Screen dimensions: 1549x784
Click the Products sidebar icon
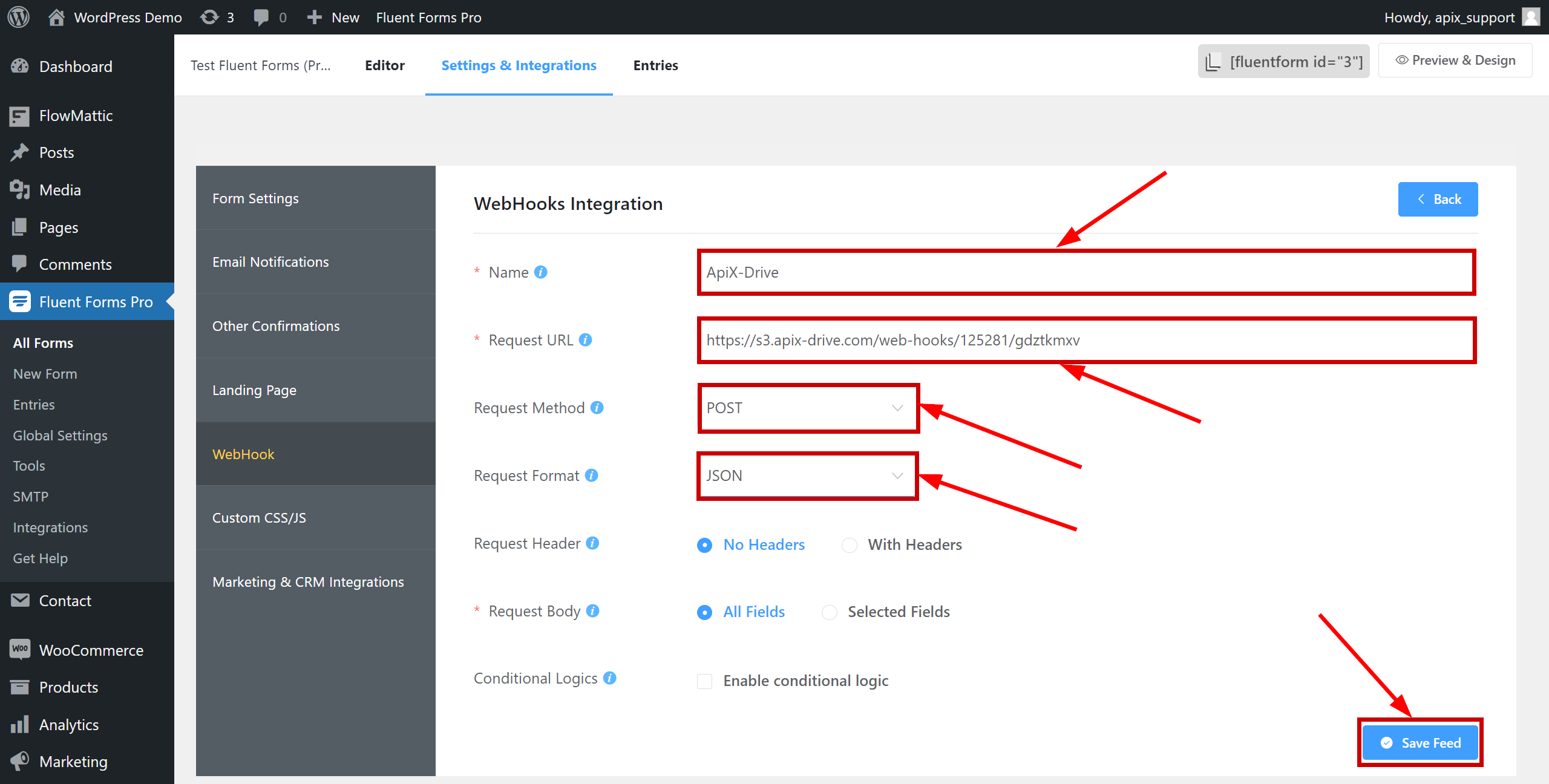click(20, 687)
